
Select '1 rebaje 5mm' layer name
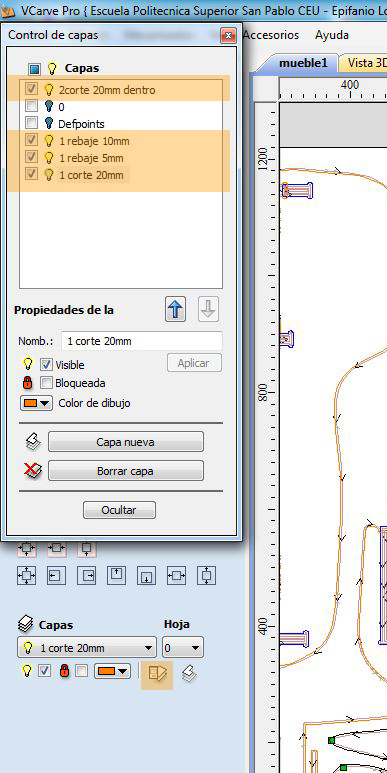click(x=91, y=158)
